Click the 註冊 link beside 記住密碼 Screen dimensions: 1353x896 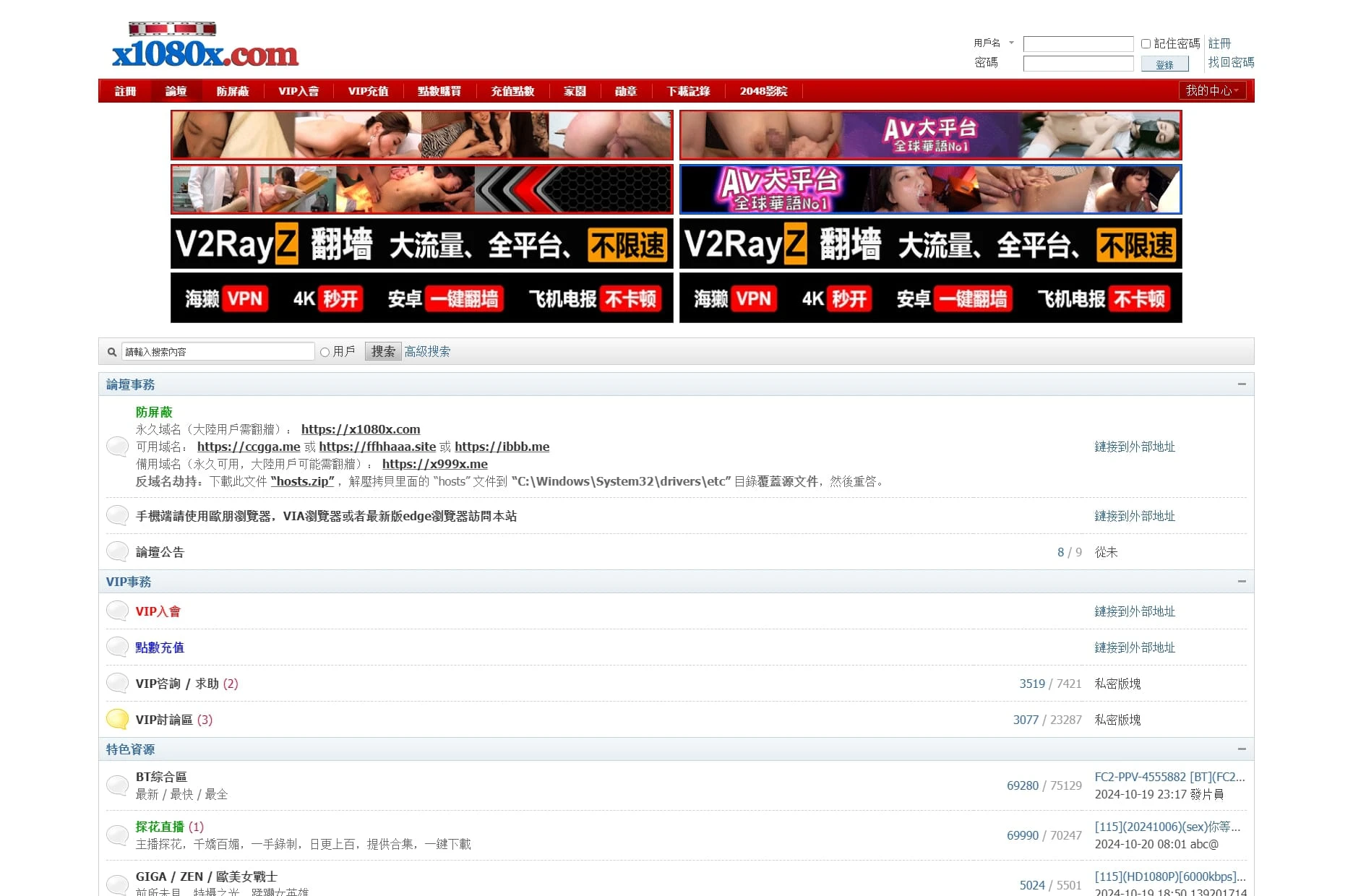[1219, 43]
